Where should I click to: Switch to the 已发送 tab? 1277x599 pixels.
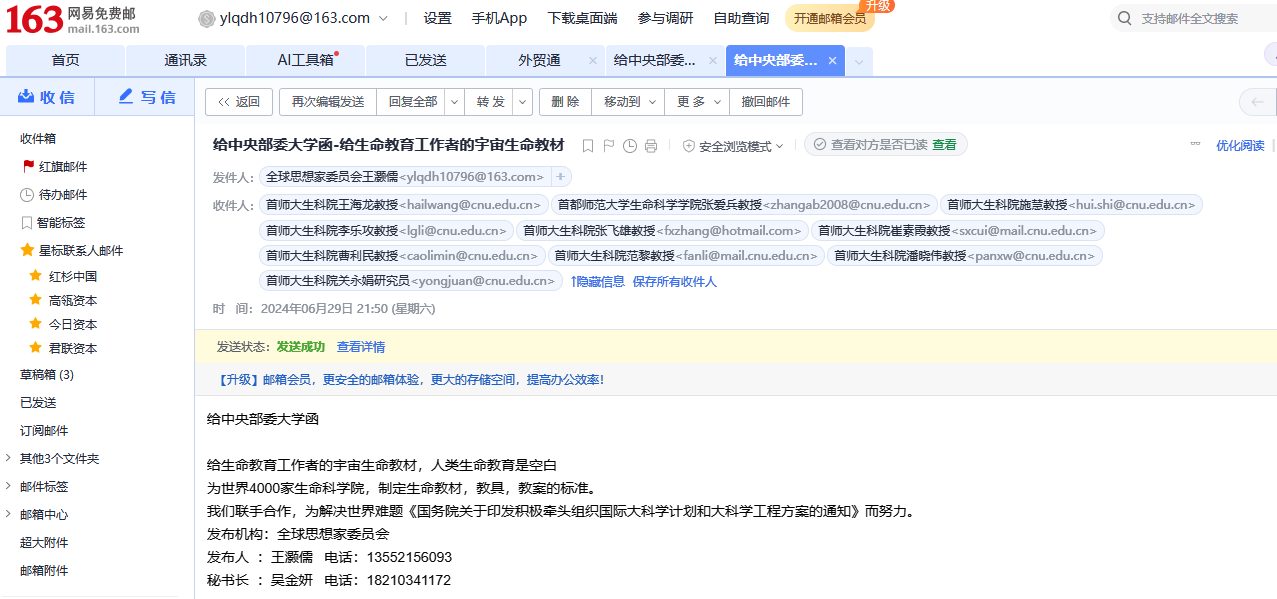(x=425, y=60)
